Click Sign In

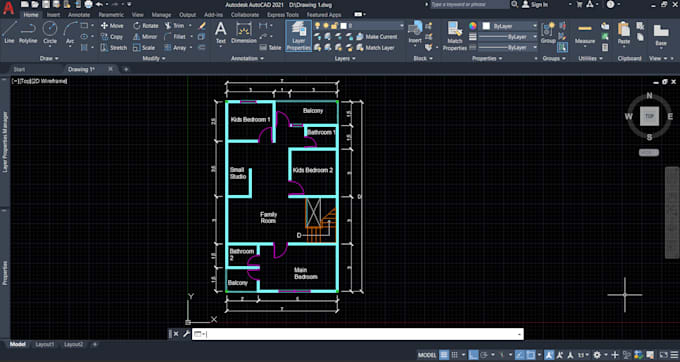point(535,4)
